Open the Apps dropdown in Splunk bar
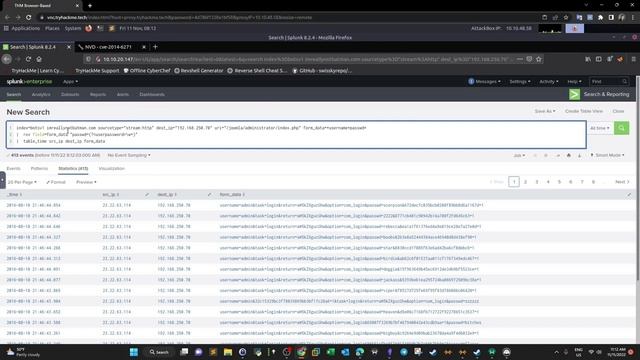The height and width of the screenshot is (360, 640). tap(70, 82)
